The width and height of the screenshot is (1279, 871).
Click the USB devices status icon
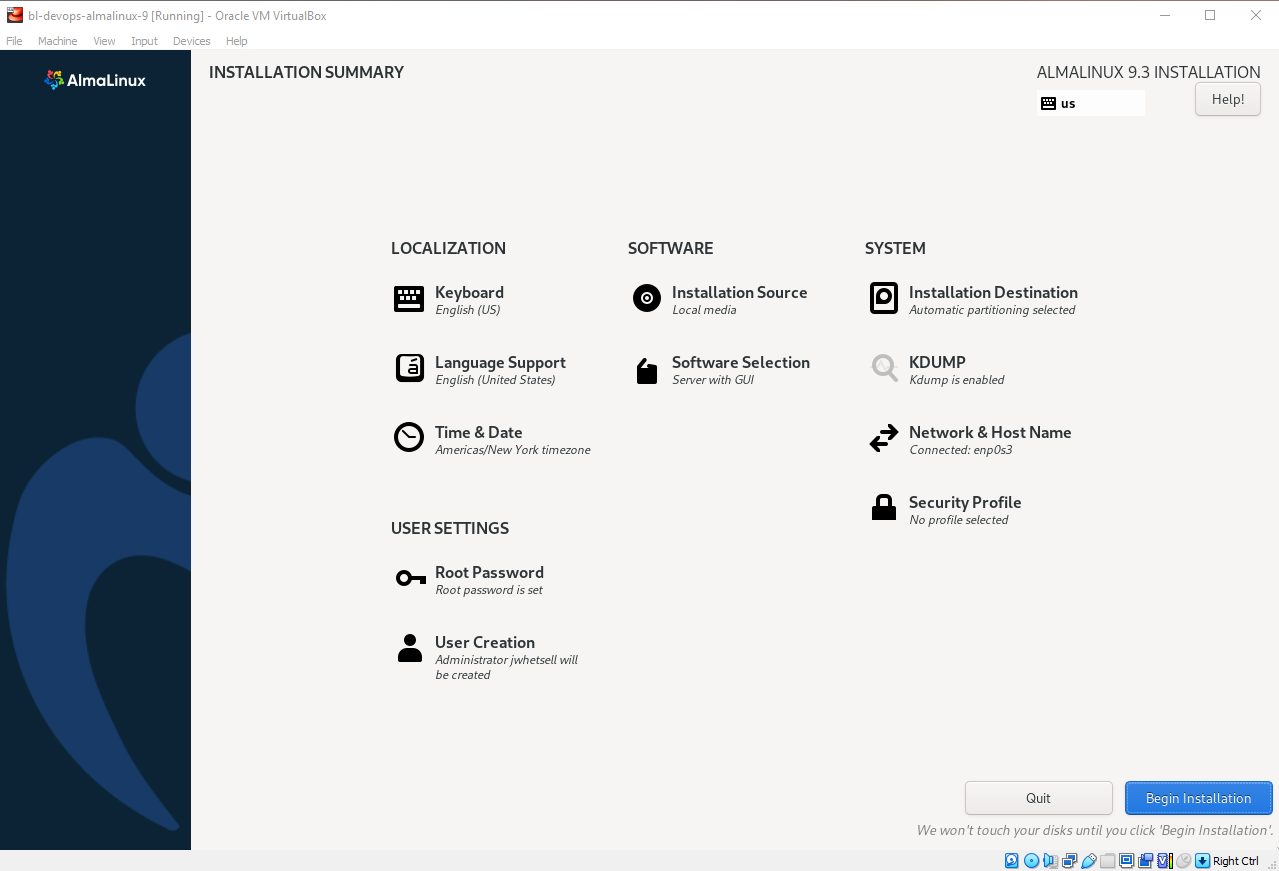tap(1089, 861)
